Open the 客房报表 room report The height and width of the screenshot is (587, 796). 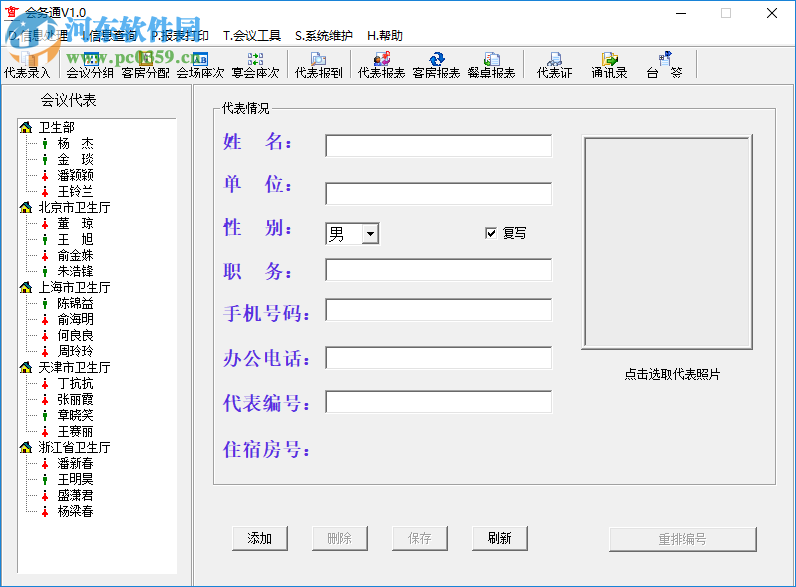tap(437, 65)
